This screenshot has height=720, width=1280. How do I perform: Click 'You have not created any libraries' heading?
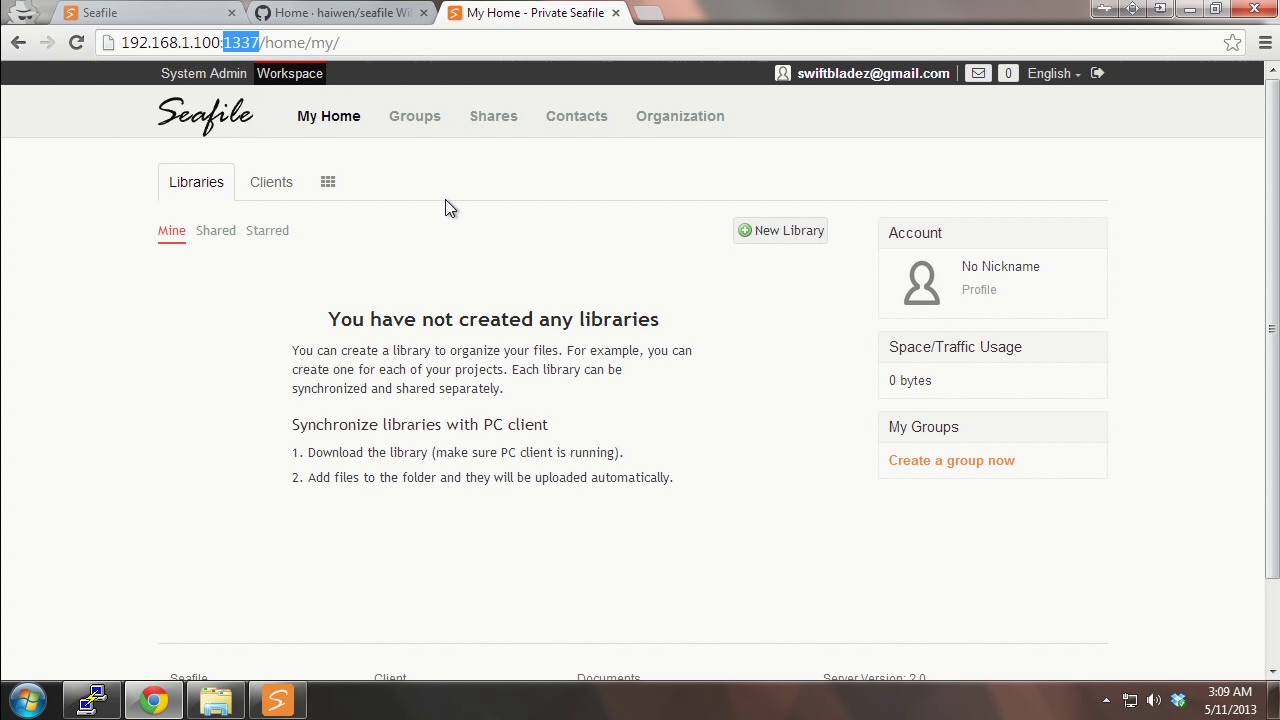pos(493,319)
